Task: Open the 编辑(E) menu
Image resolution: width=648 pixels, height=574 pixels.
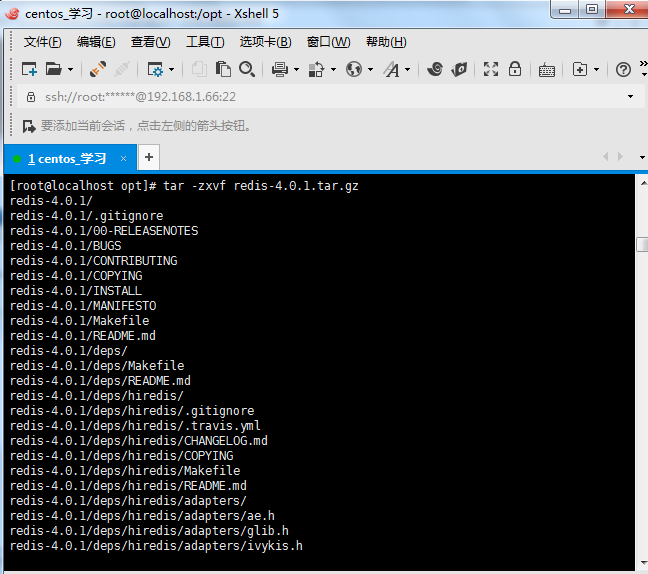Action: 96,42
